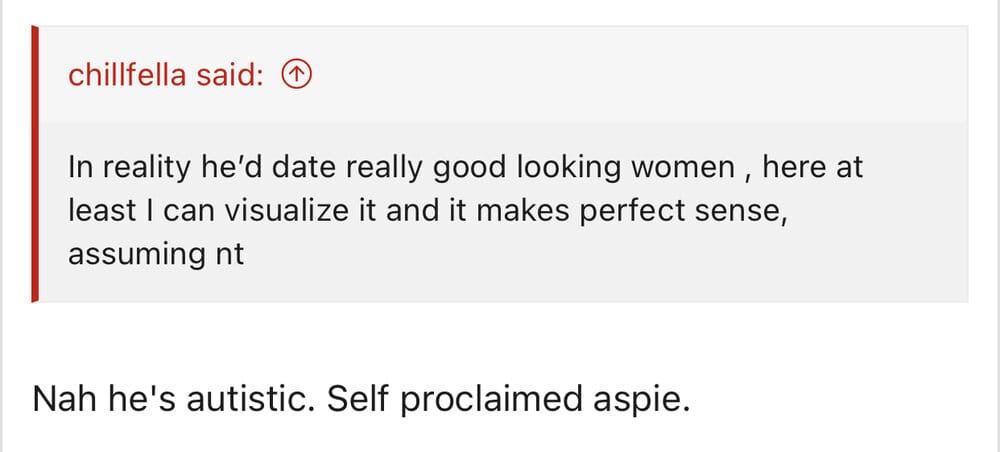This screenshot has height=452, width=1000.
Task: Click the empty quote header area on right
Action: pyautogui.click(x=638, y=75)
